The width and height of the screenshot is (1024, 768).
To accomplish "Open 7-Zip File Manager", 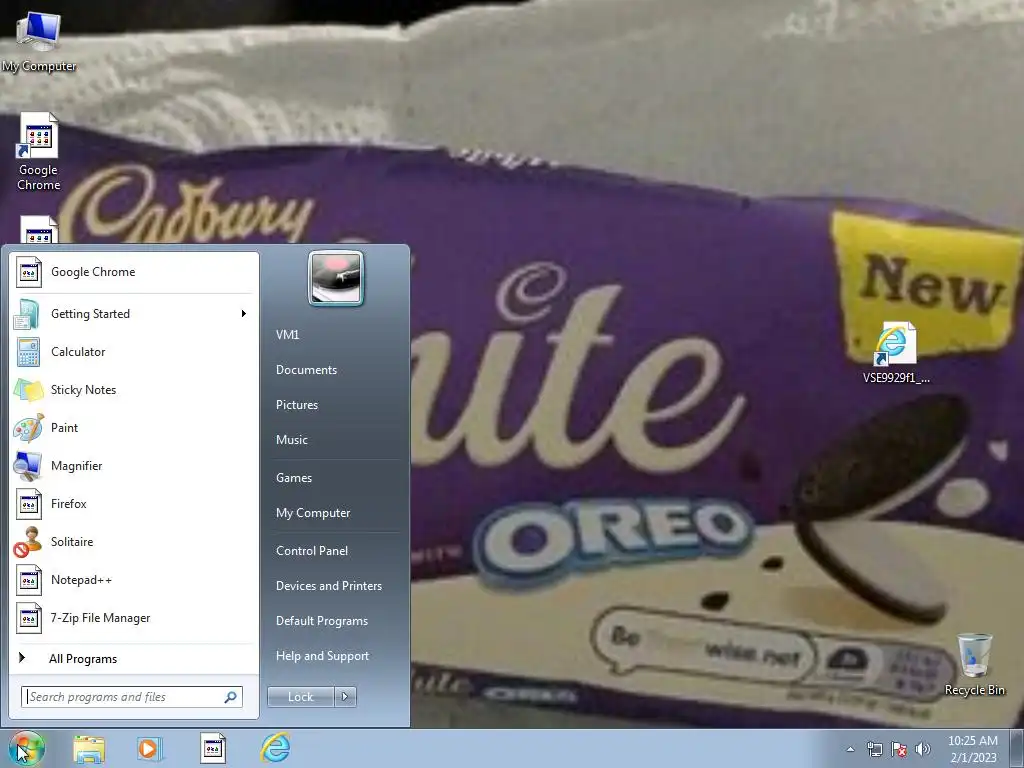I will click(134, 618).
